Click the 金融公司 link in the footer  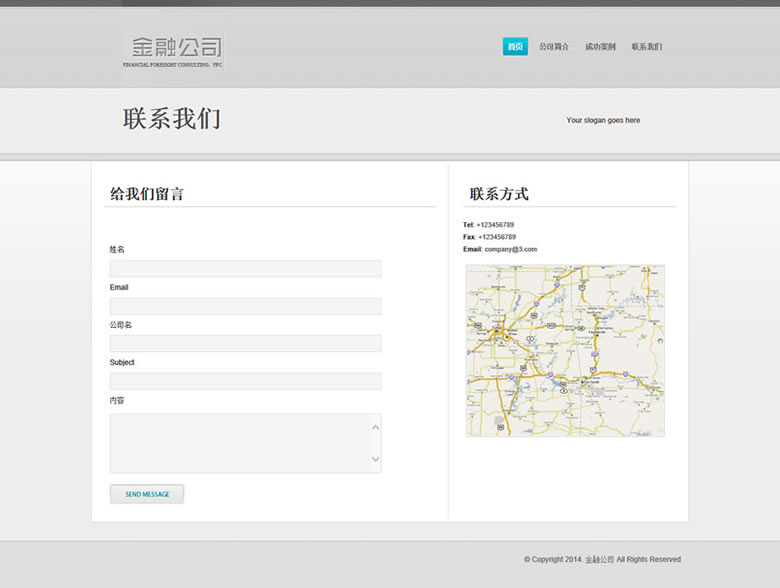point(600,560)
